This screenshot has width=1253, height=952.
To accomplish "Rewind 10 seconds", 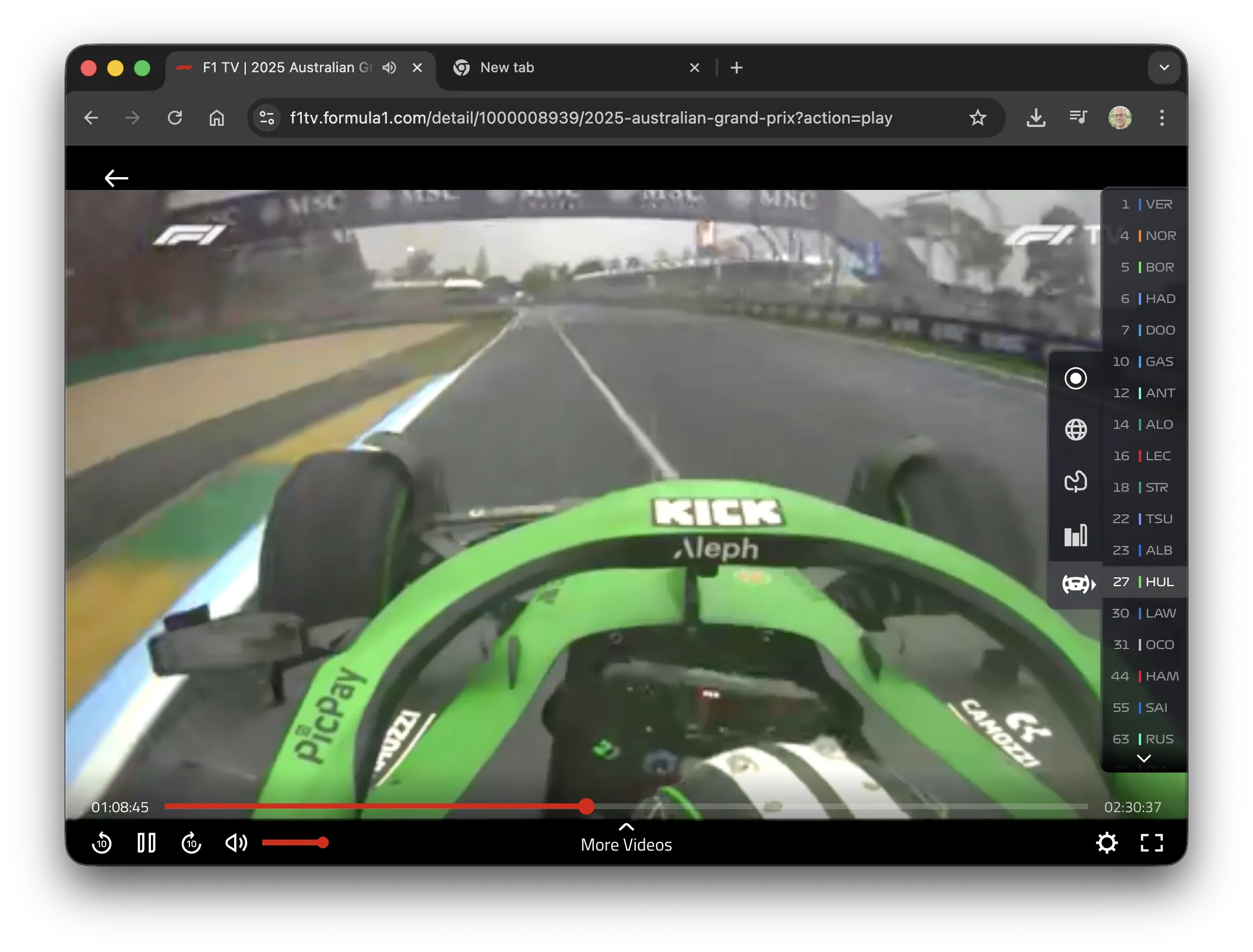I will pos(102,842).
